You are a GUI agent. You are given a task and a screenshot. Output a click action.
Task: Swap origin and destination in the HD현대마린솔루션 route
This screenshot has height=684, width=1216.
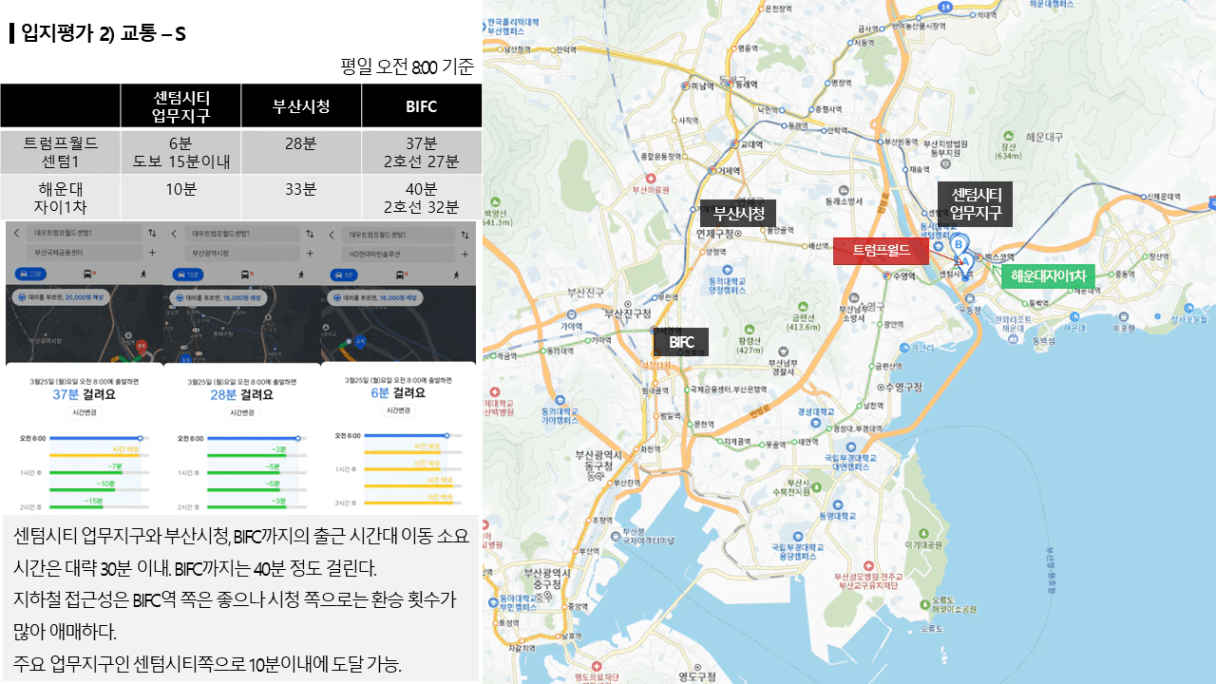click(465, 235)
